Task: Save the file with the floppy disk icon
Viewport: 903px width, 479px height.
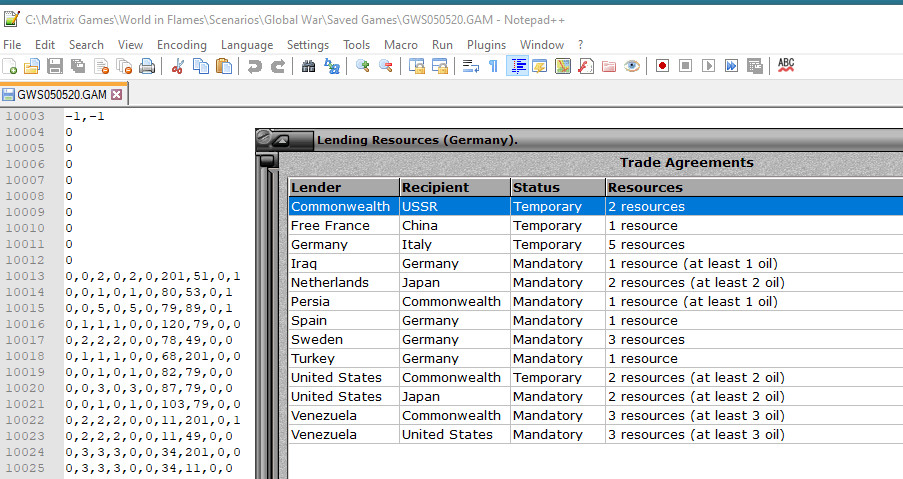Action: click(x=55, y=66)
